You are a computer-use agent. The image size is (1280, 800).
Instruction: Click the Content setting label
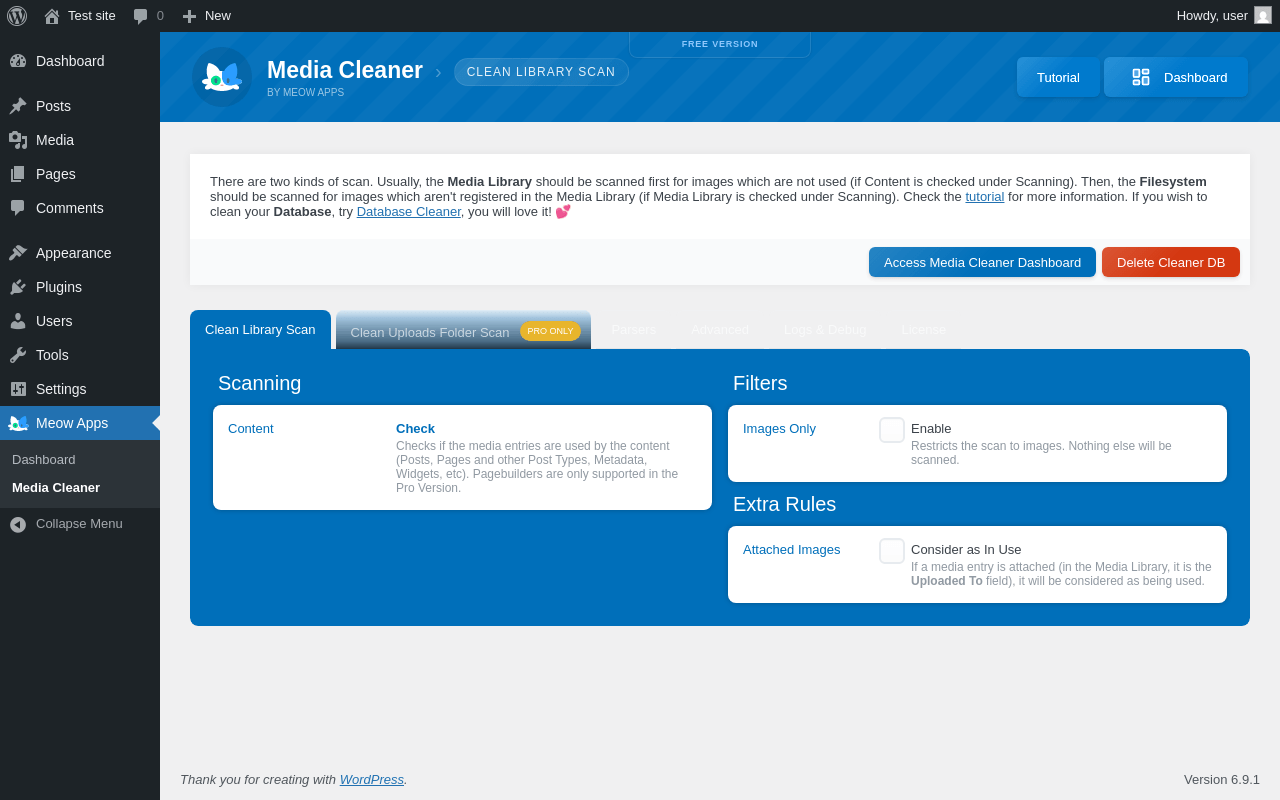(251, 429)
